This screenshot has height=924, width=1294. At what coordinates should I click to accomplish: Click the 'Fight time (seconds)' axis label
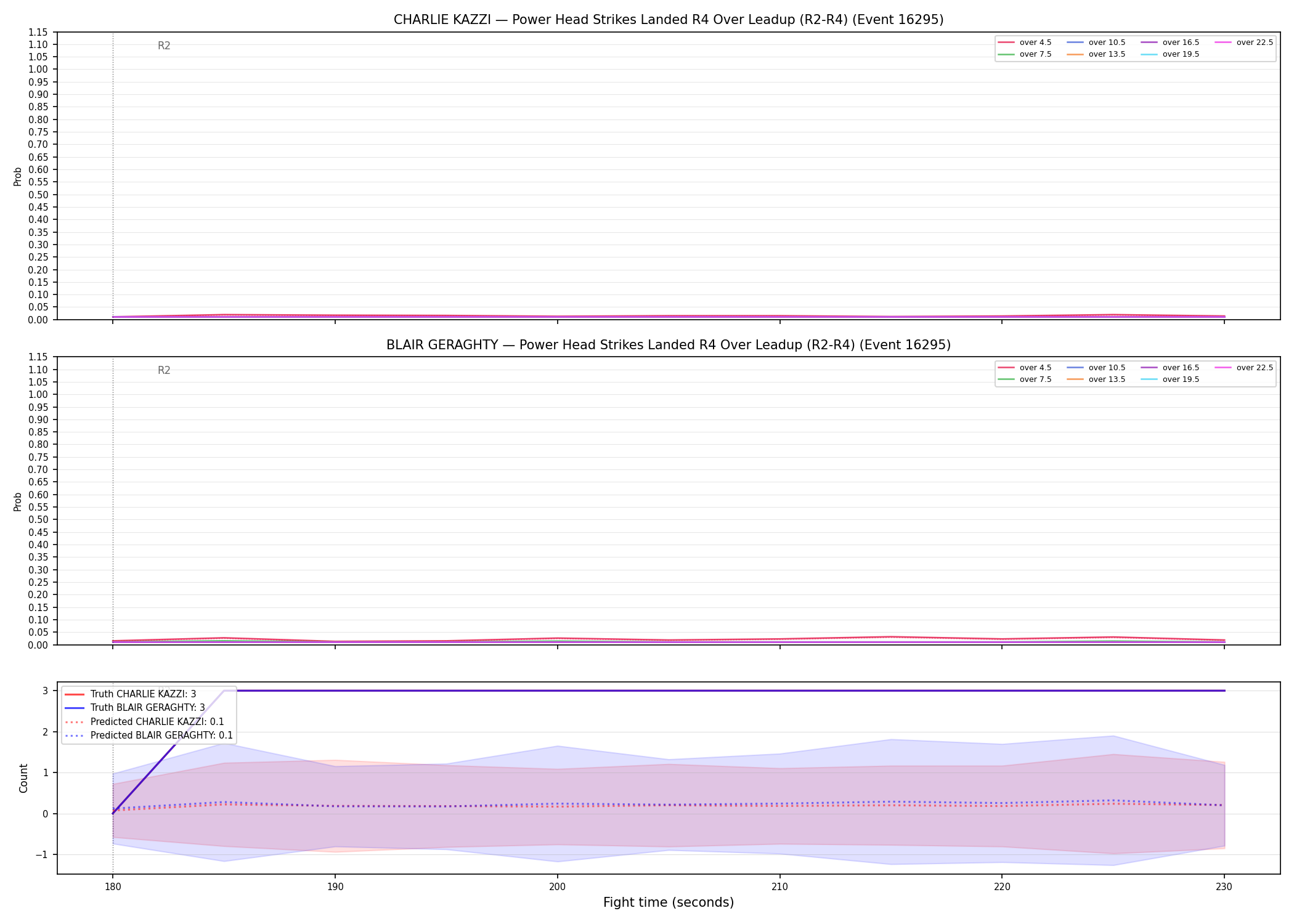(x=669, y=902)
